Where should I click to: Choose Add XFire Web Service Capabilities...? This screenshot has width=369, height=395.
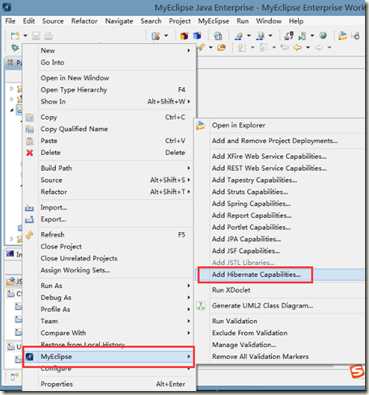tap(269, 156)
